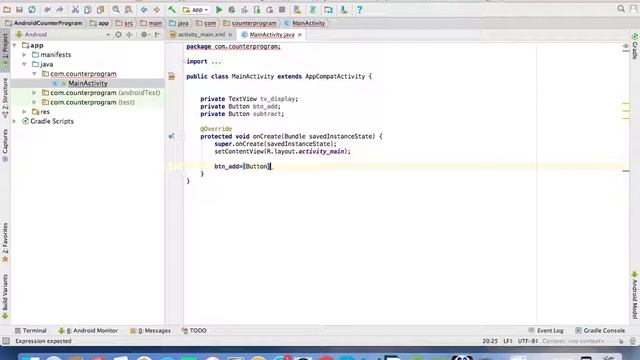The width and height of the screenshot is (640, 360).
Task: Close the activity_main.xml tab
Action: click(230, 35)
